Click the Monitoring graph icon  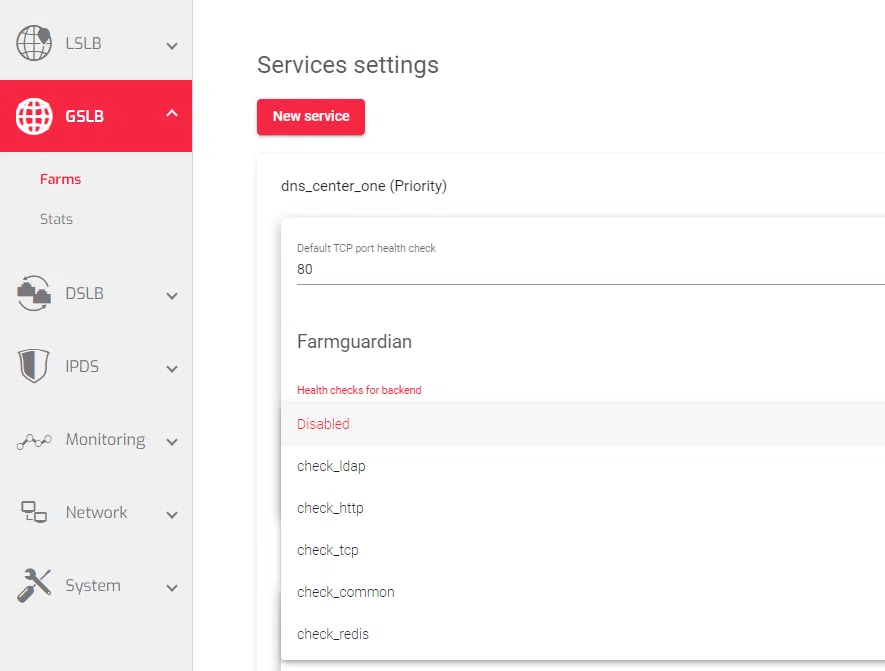34,440
